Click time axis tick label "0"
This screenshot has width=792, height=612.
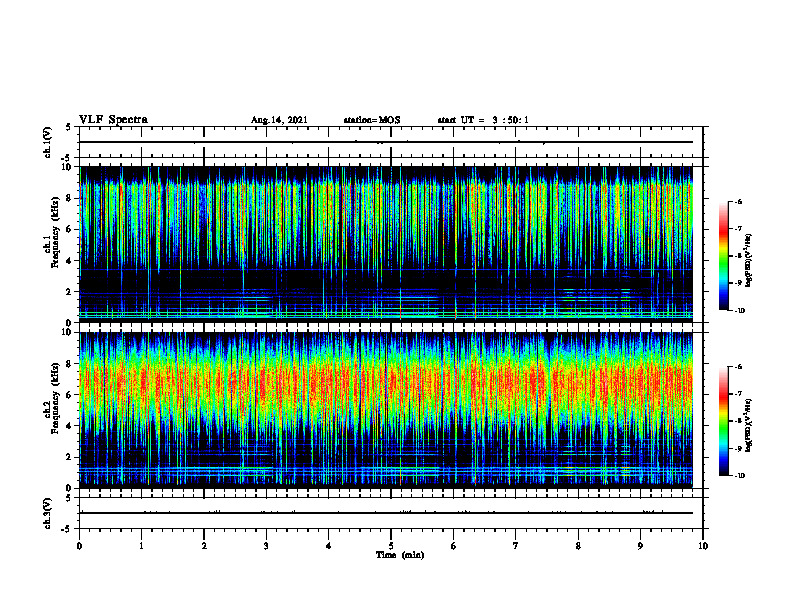tap(79, 546)
